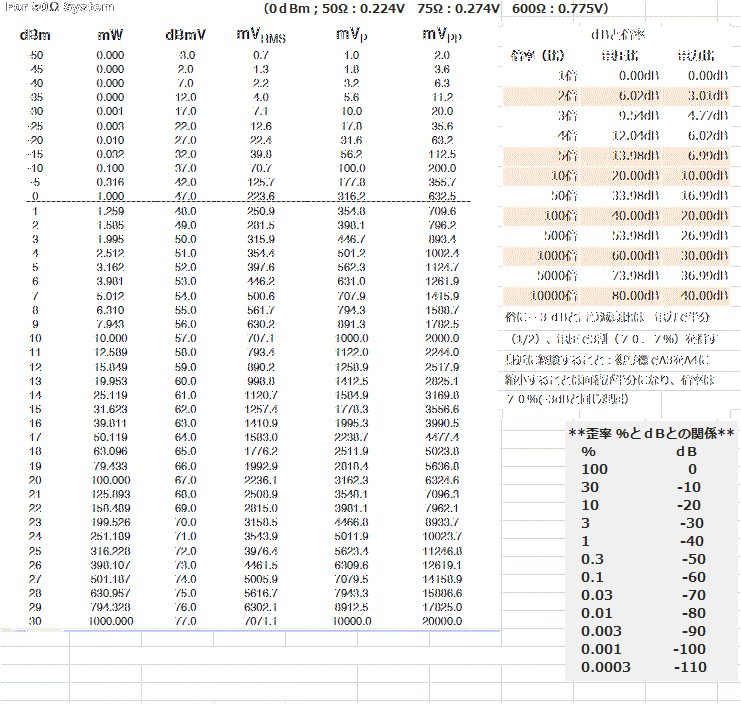Select the '600Ω : 0.775V' reference text
The image size is (741, 704).
click(x=560, y=9)
